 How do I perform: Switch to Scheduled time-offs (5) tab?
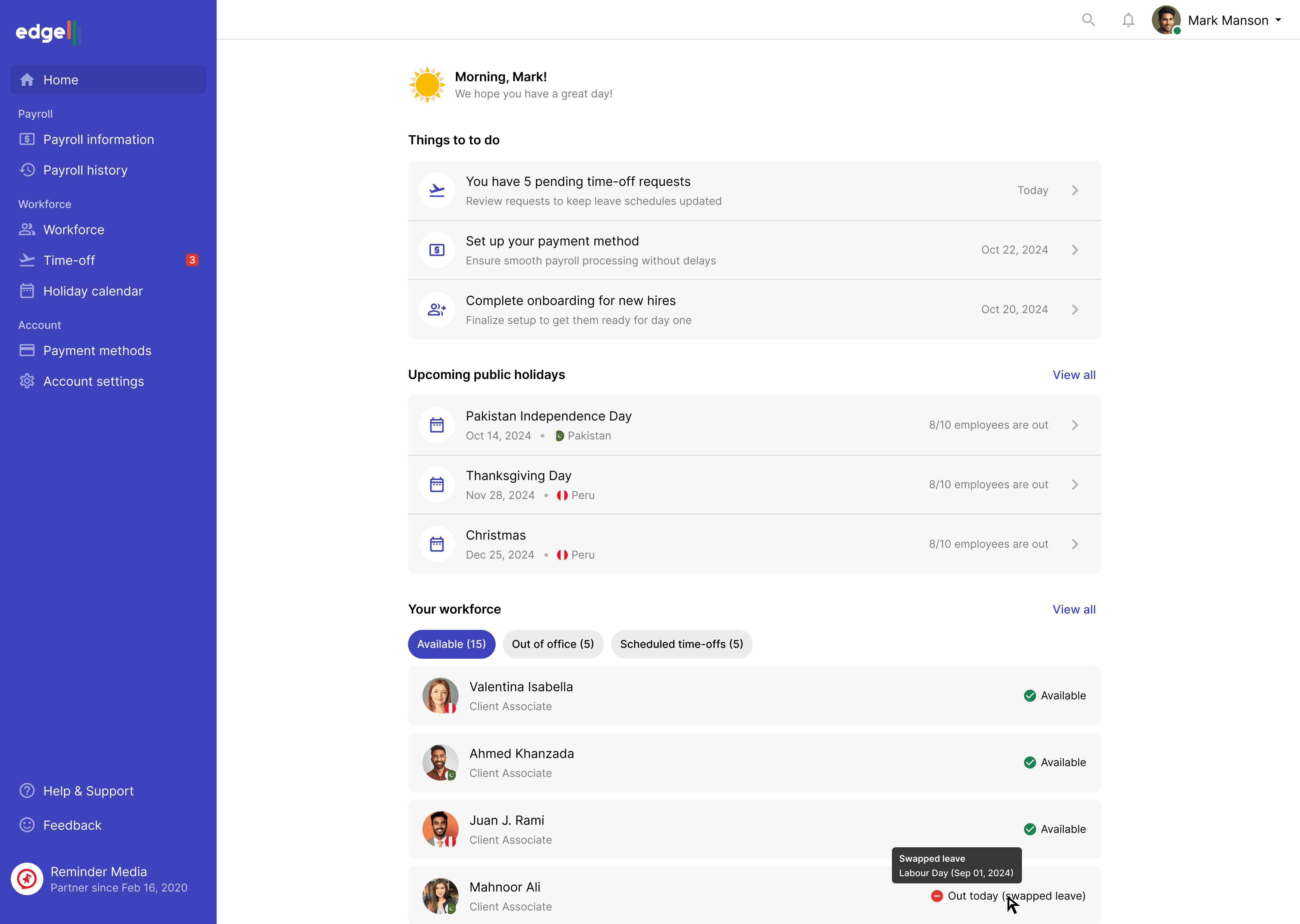681,644
